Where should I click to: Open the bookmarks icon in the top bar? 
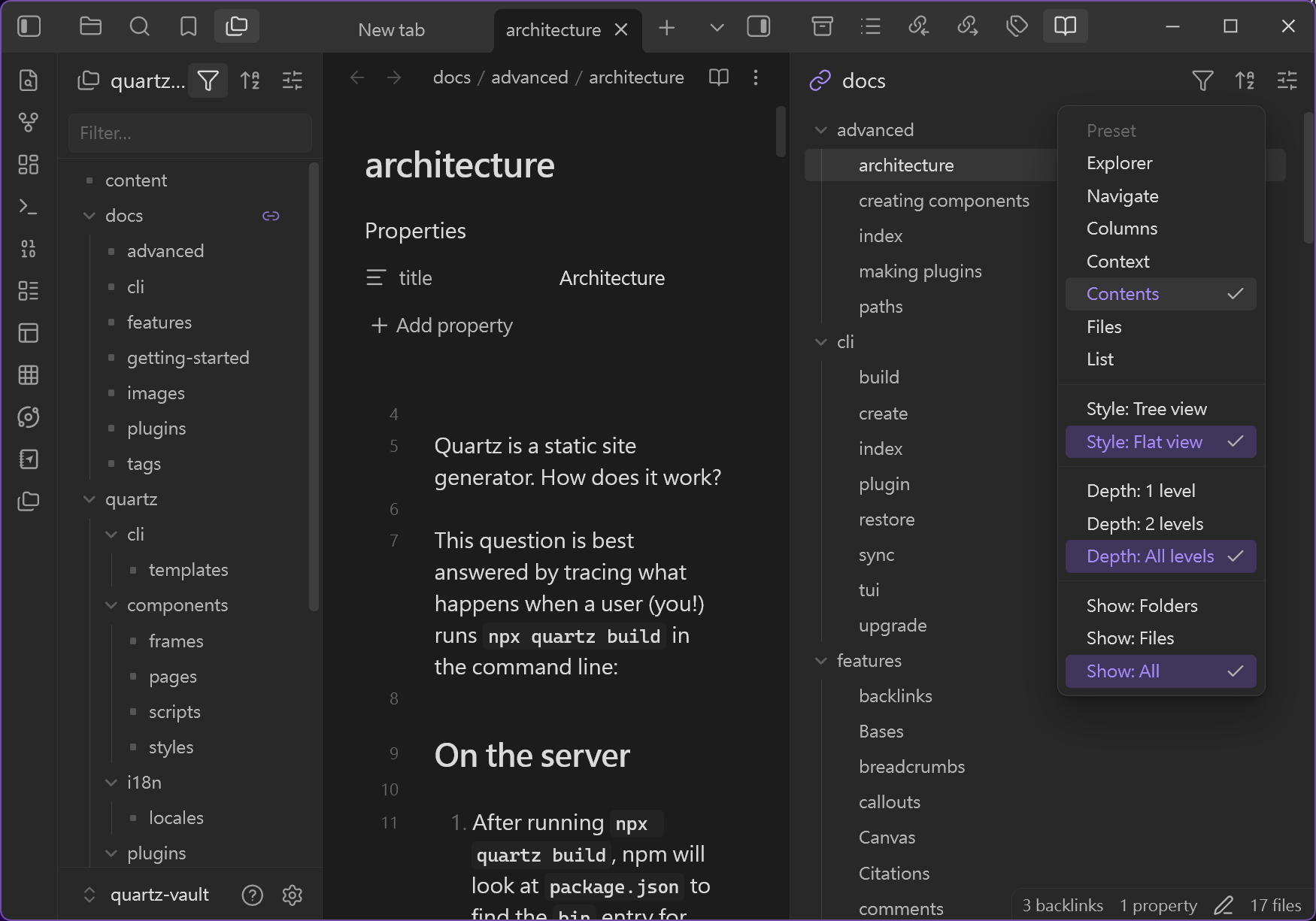(x=188, y=27)
